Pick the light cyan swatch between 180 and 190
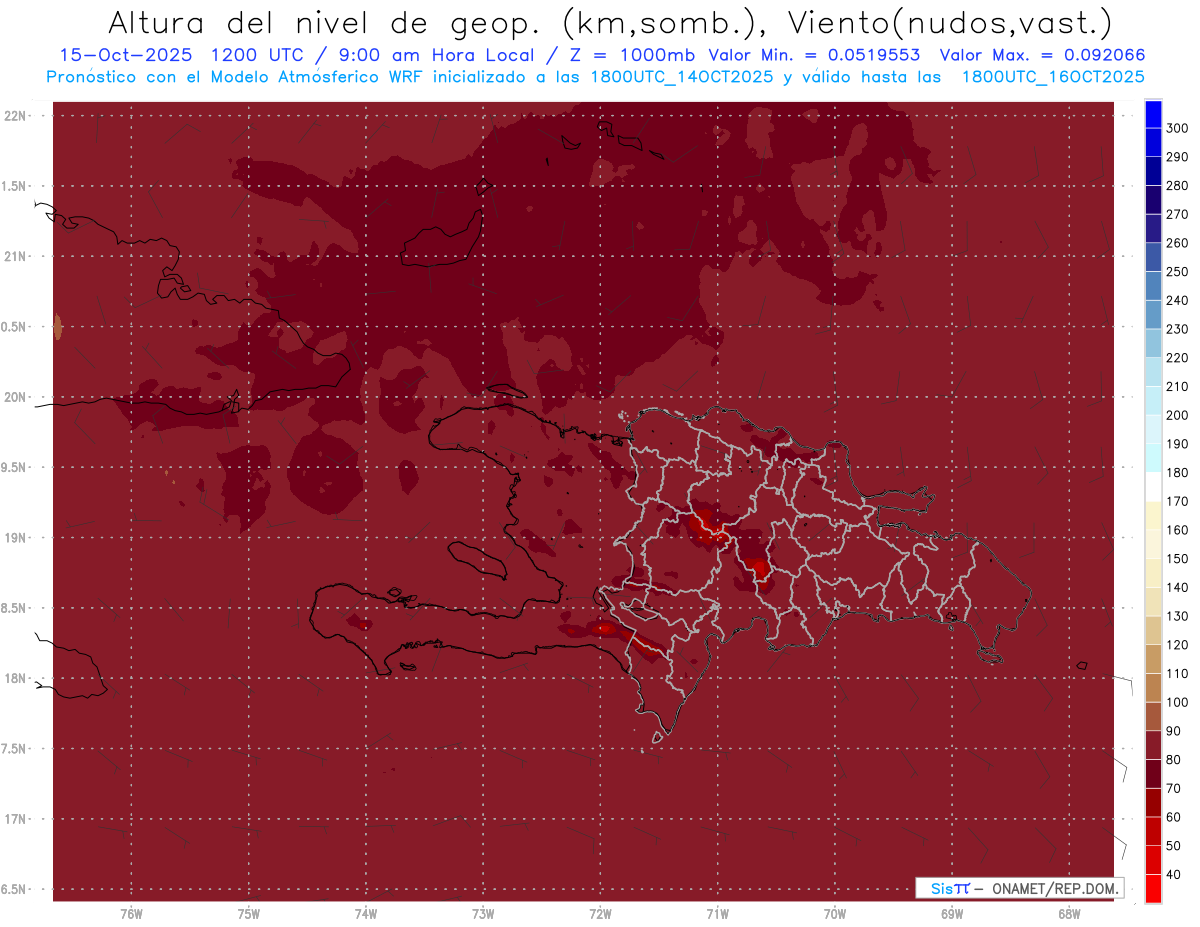This screenshot has width=1200, height=927. [1153, 458]
